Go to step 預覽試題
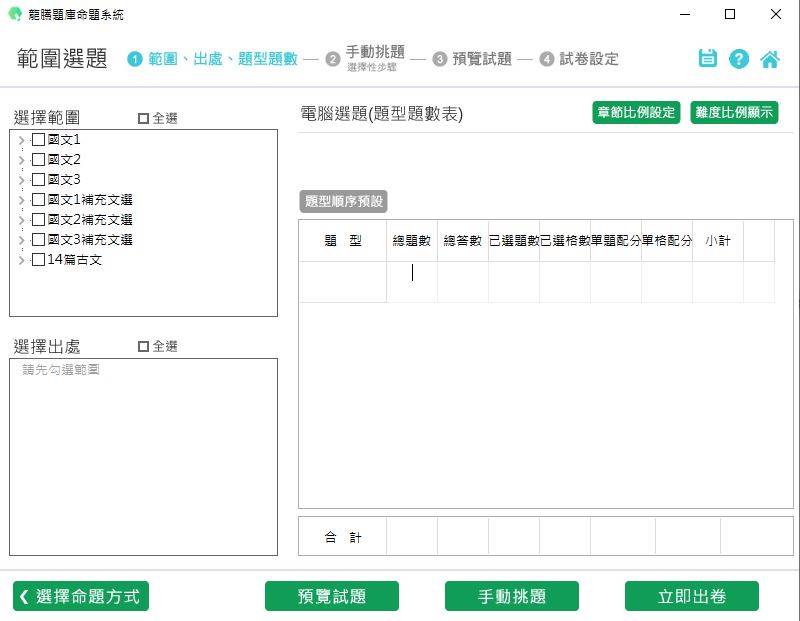This screenshot has height=621, width=800. [482, 59]
